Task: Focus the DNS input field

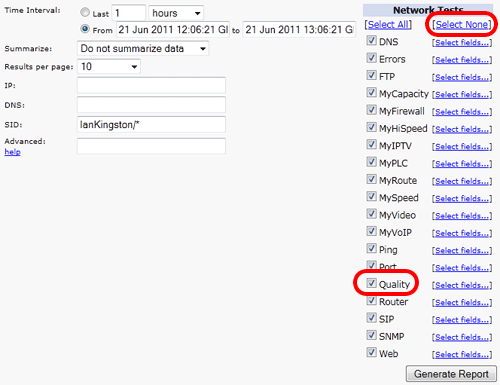Action: tap(151, 105)
